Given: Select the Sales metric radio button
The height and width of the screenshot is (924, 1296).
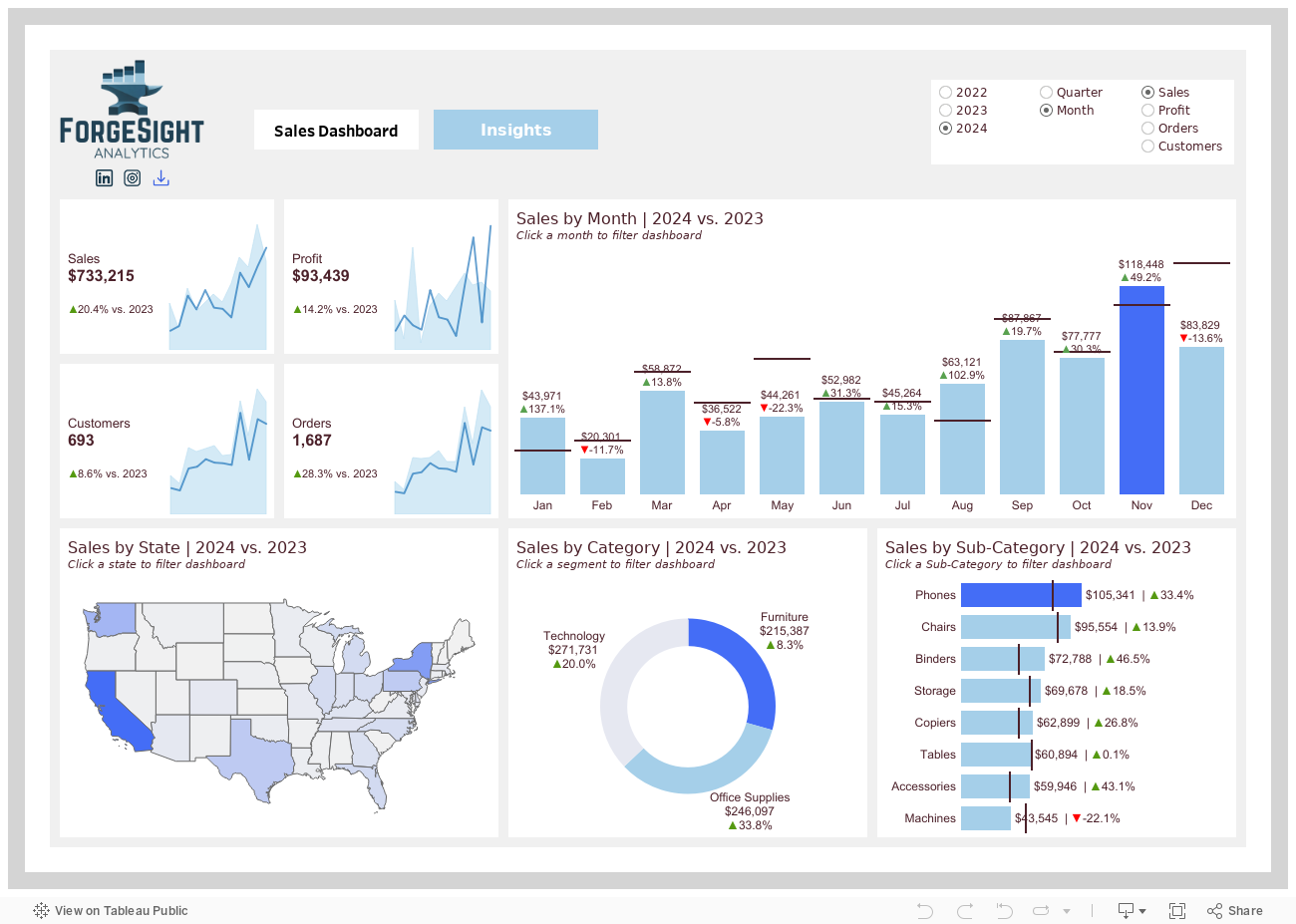Looking at the screenshot, I should pos(1148,93).
